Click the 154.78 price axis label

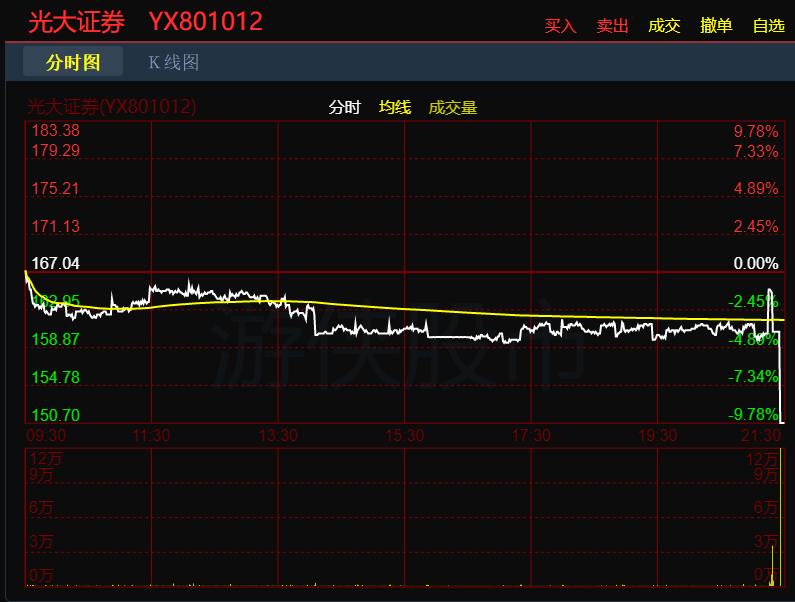coord(56,377)
